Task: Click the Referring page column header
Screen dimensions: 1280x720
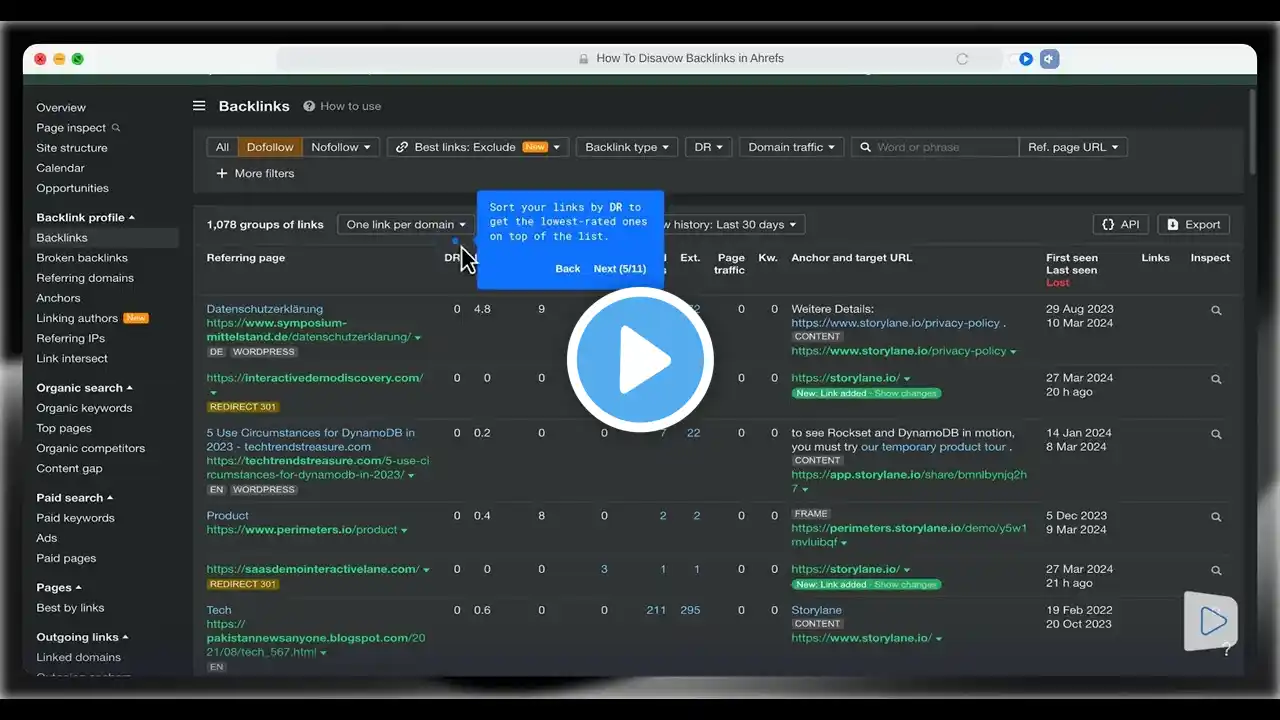Action: point(246,258)
